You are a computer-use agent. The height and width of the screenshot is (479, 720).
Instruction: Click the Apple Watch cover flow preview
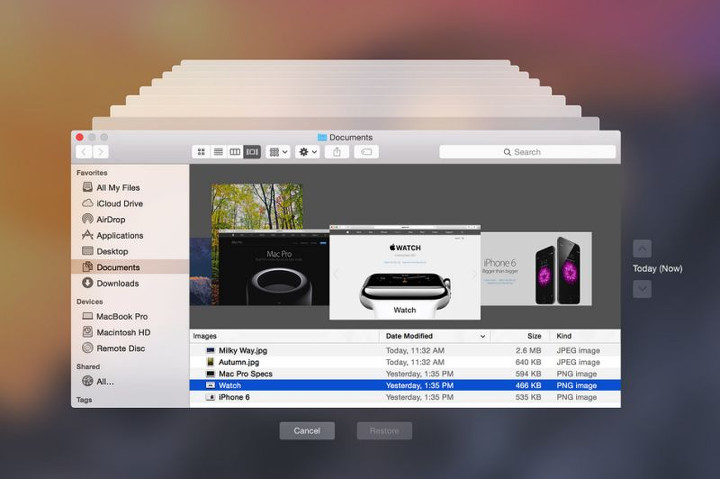(x=405, y=272)
